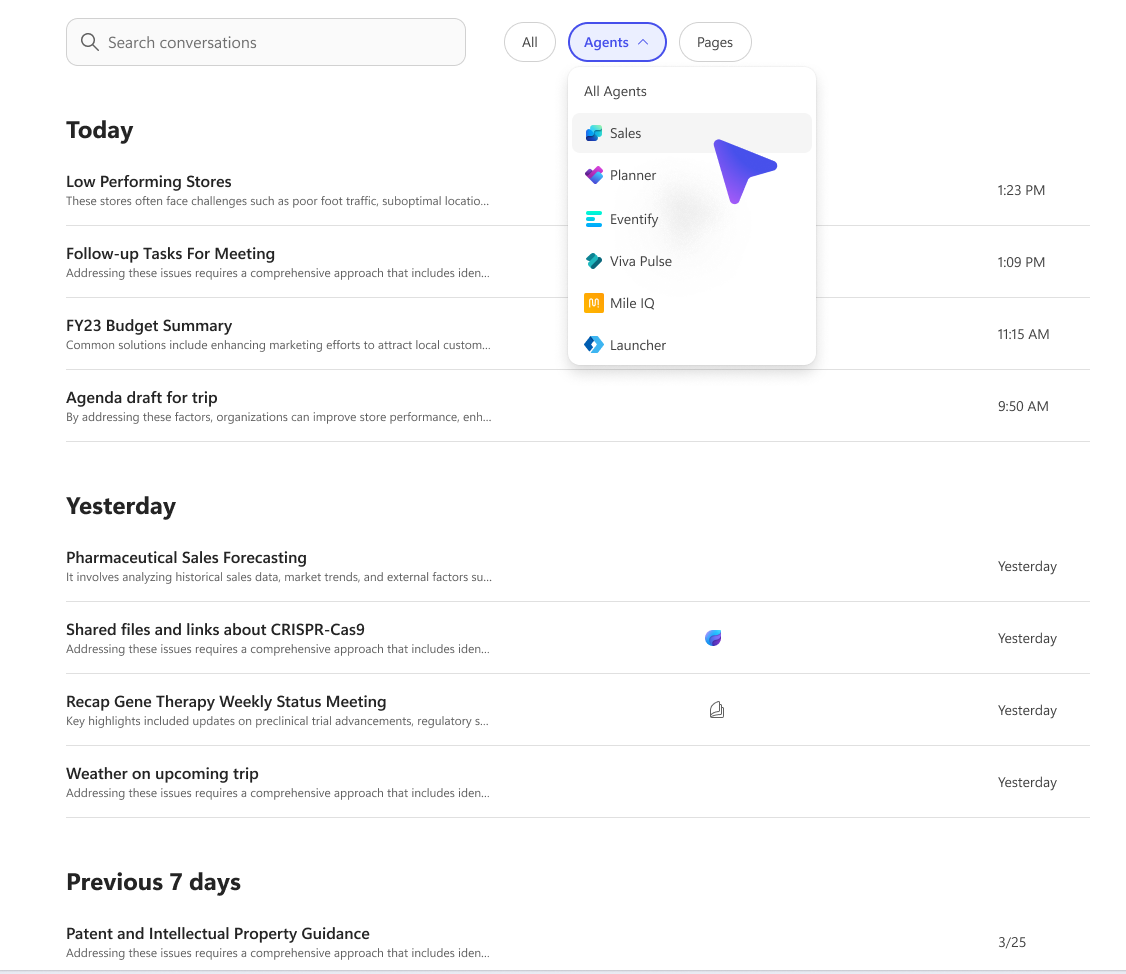Open Patent and Intellectual Property Guidance conversation
The width and height of the screenshot is (1126, 974).
point(218,934)
